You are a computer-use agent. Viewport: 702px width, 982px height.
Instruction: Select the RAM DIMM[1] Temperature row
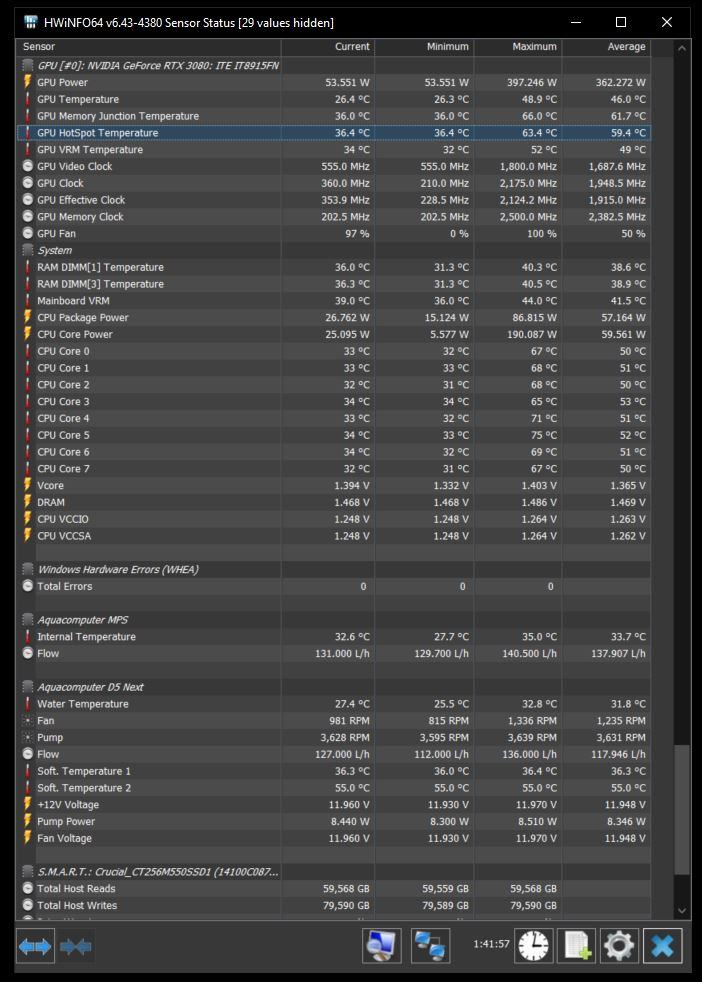[x=334, y=267]
